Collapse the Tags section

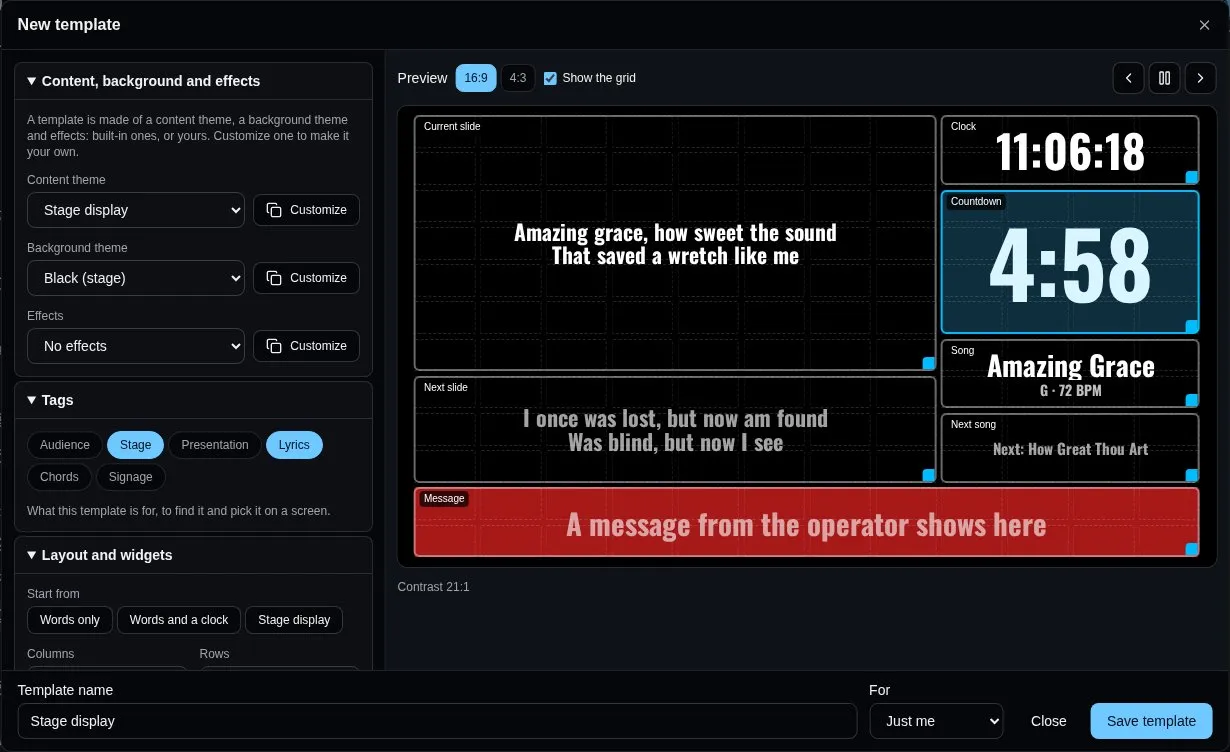(x=193, y=400)
